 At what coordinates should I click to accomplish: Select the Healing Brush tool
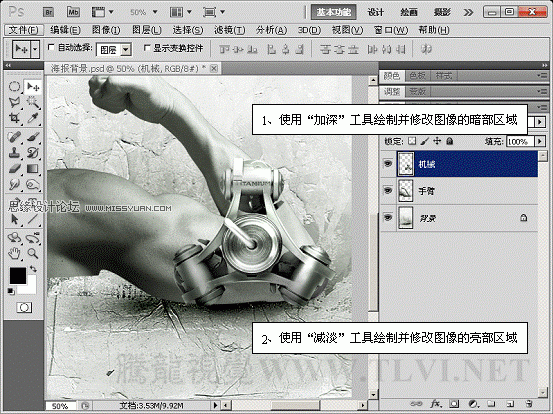14,137
